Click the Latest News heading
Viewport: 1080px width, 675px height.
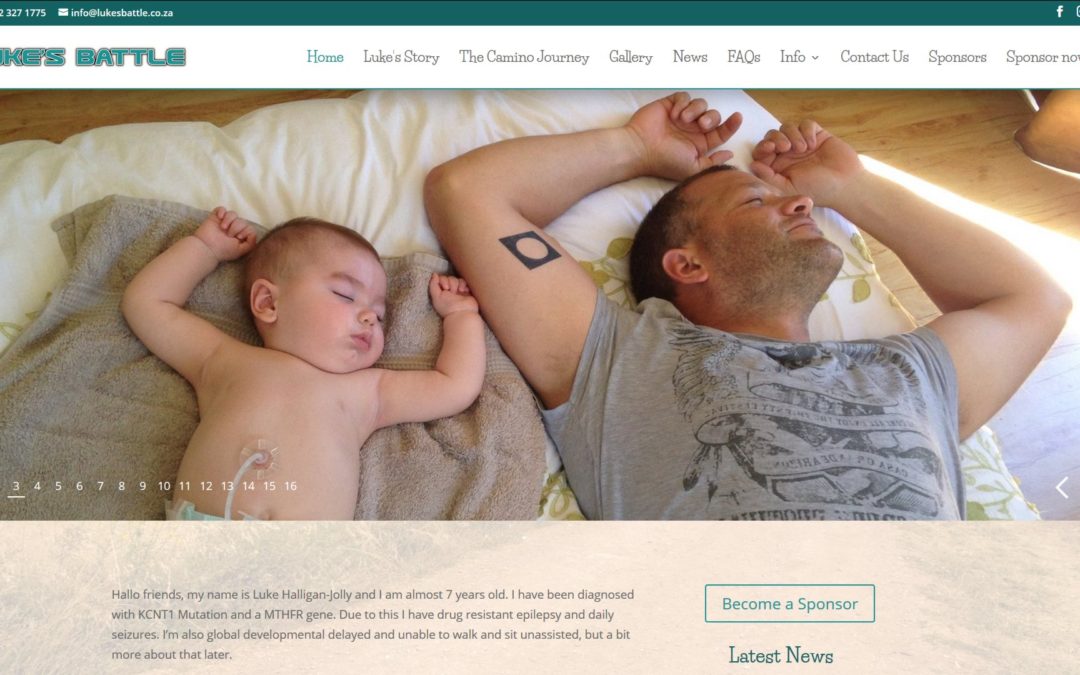click(x=781, y=655)
